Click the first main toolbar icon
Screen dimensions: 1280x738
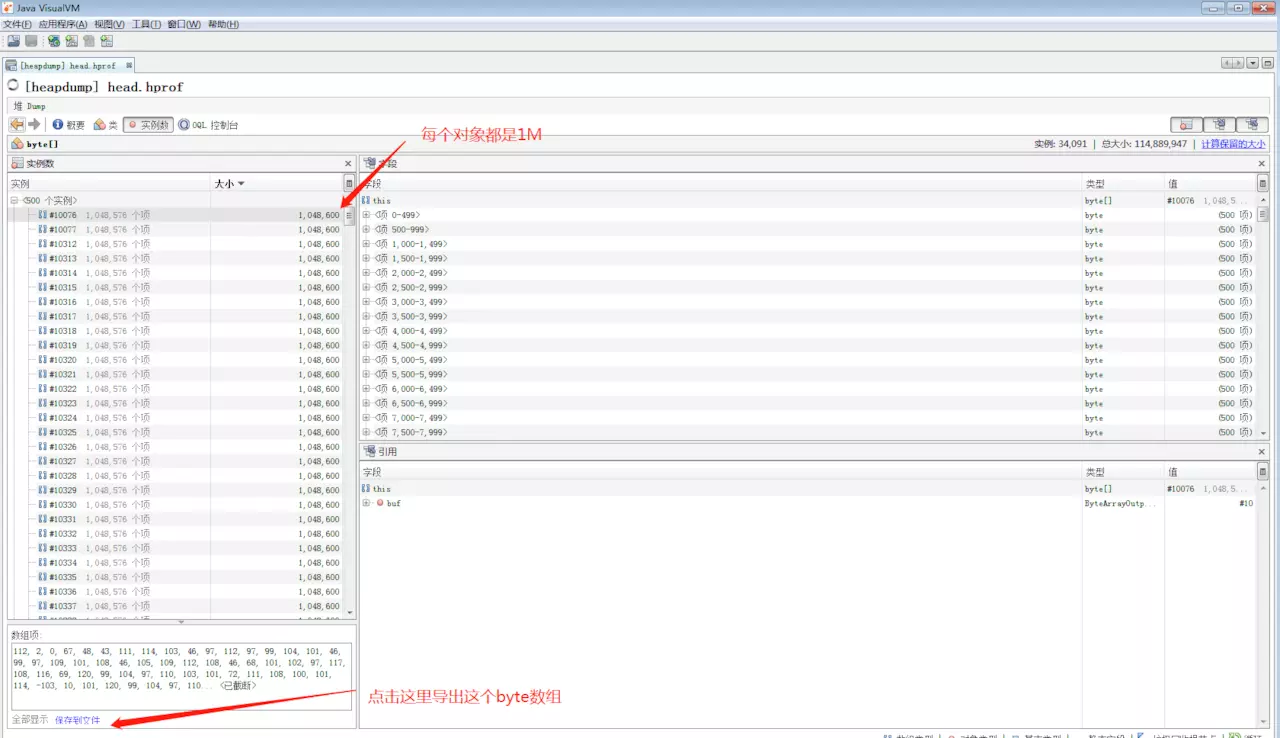[x=13, y=41]
